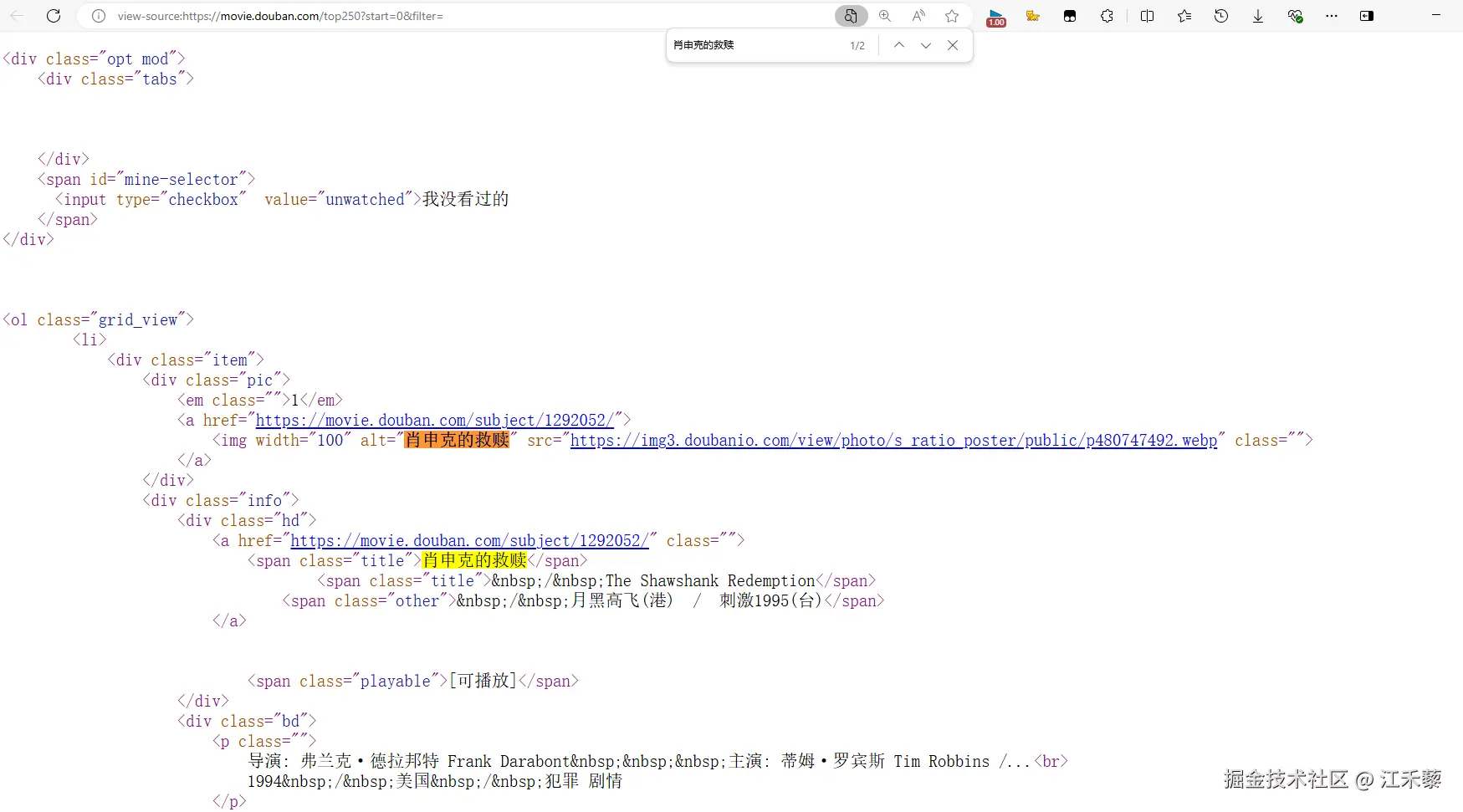Click the ol class grid_view line
This screenshot has width=1463, height=812.
[x=99, y=319]
